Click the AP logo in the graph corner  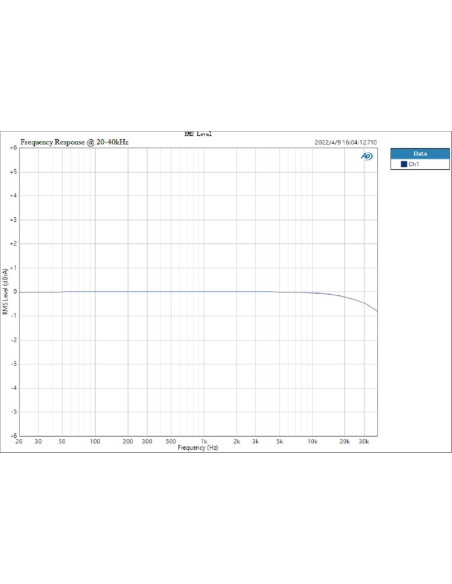(x=367, y=156)
